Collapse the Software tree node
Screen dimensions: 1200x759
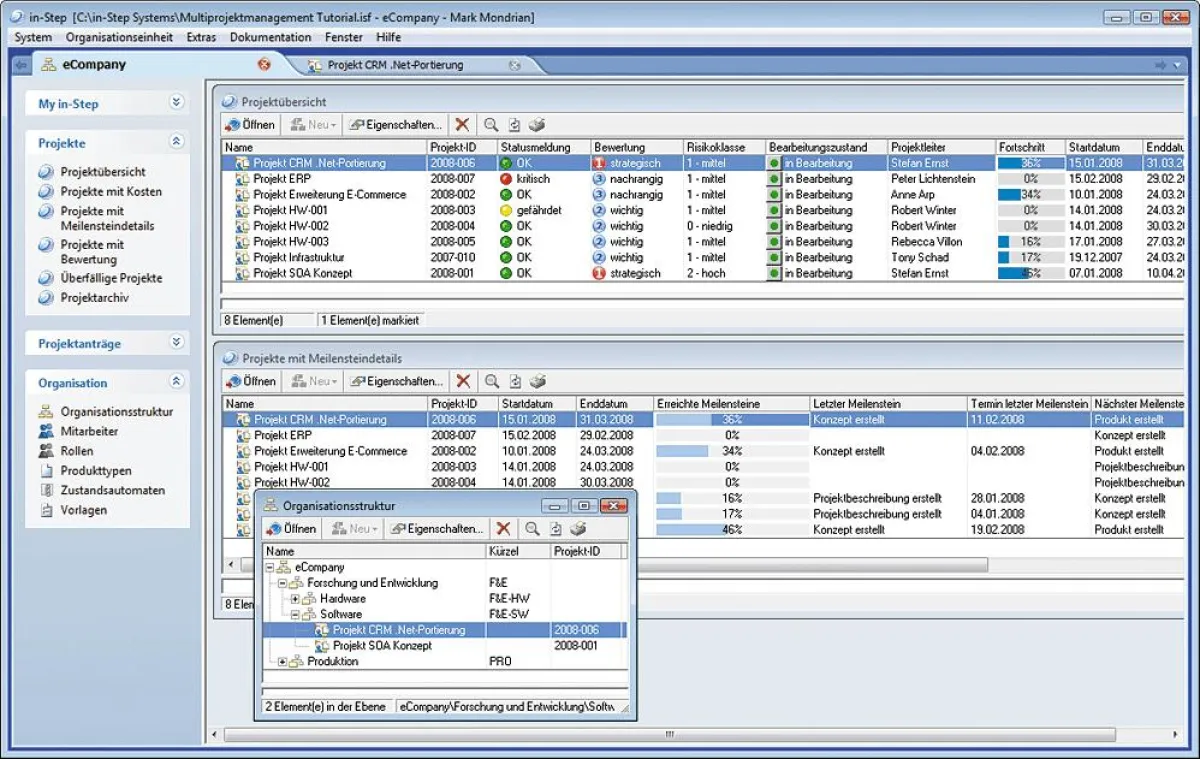pos(295,614)
